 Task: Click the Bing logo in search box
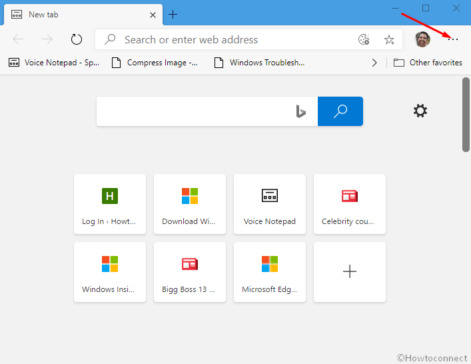click(301, 111)
